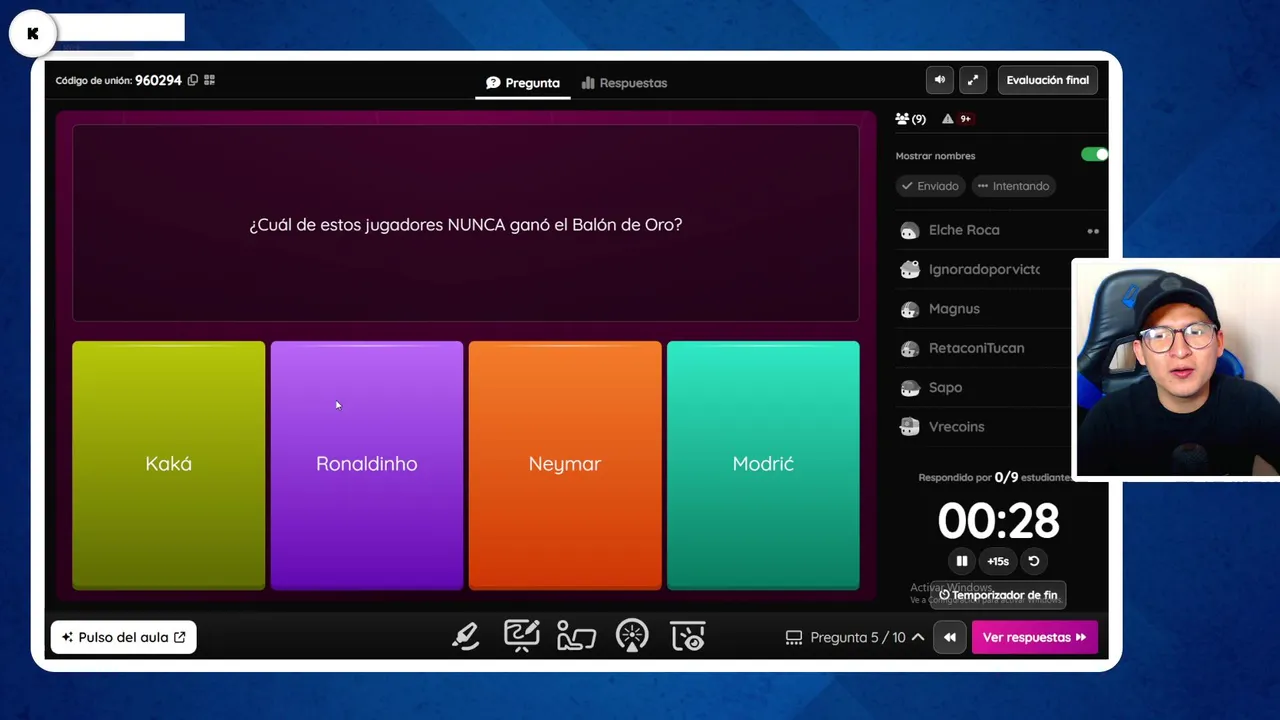Select the Kaká answer tile
Screen dimensions: 1280x720
pyautogui.click(x=168, y=465)
